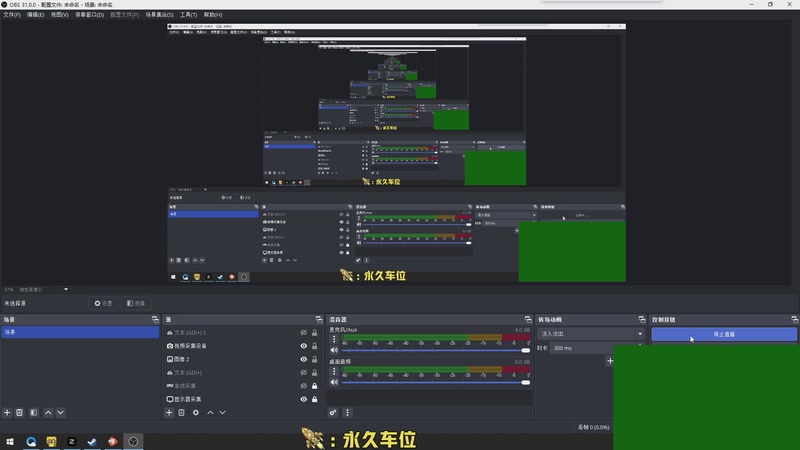
Task: Click the 滤镜 filters button in source toolbar
Action: coord(136,303)
